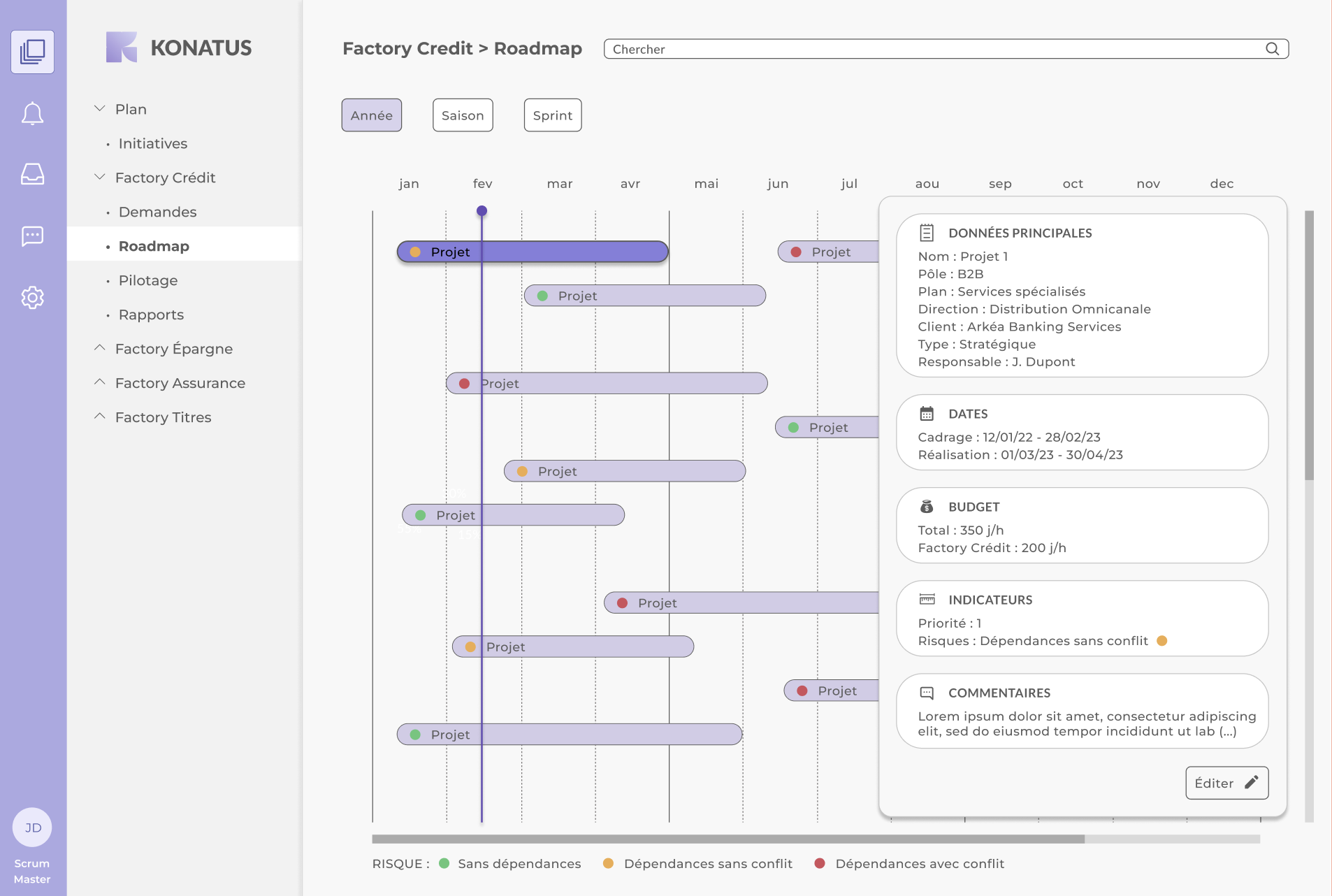Click the Konatus logo

[179, 48]
